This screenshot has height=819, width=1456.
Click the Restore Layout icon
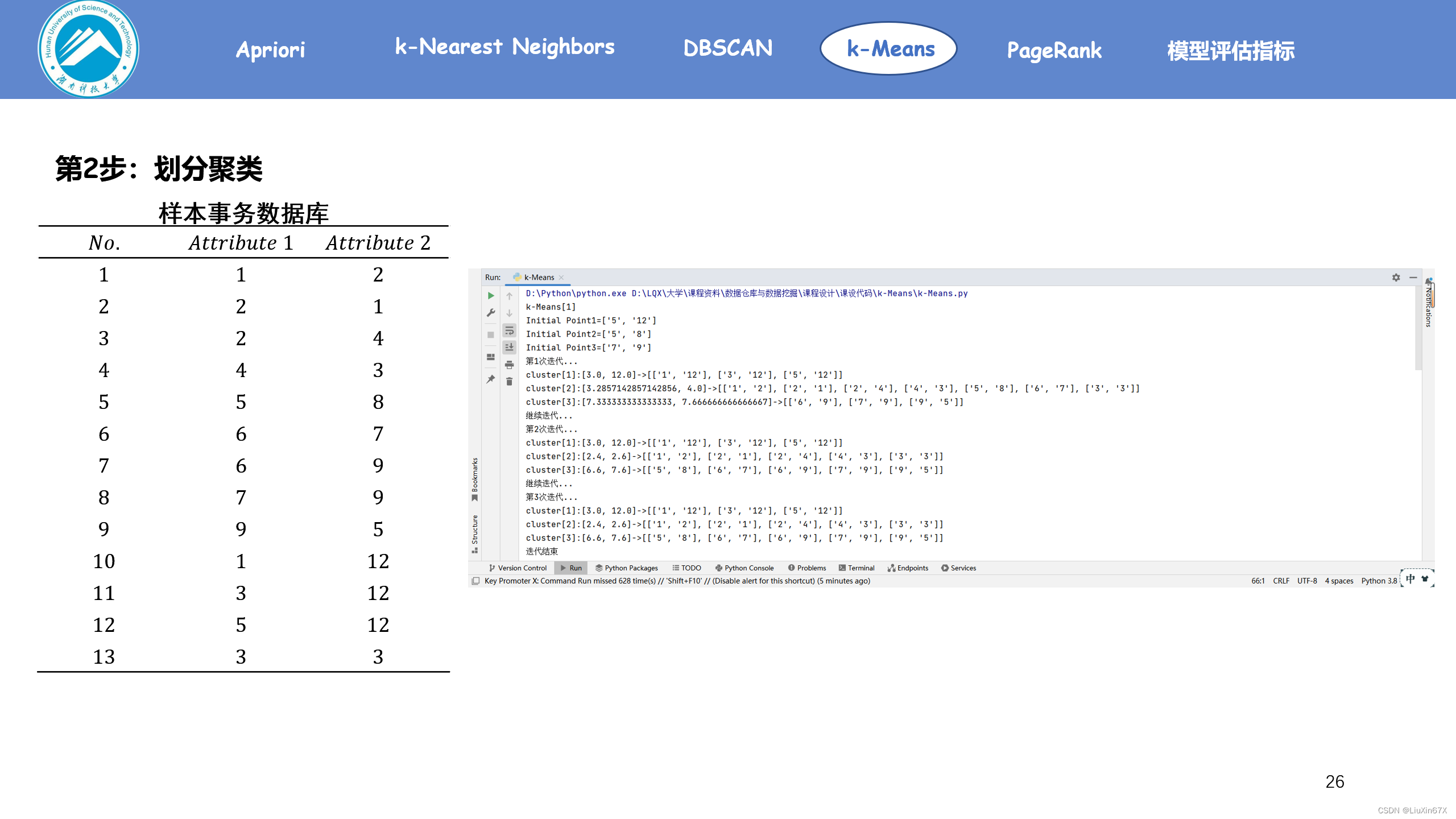click(491, 357)
